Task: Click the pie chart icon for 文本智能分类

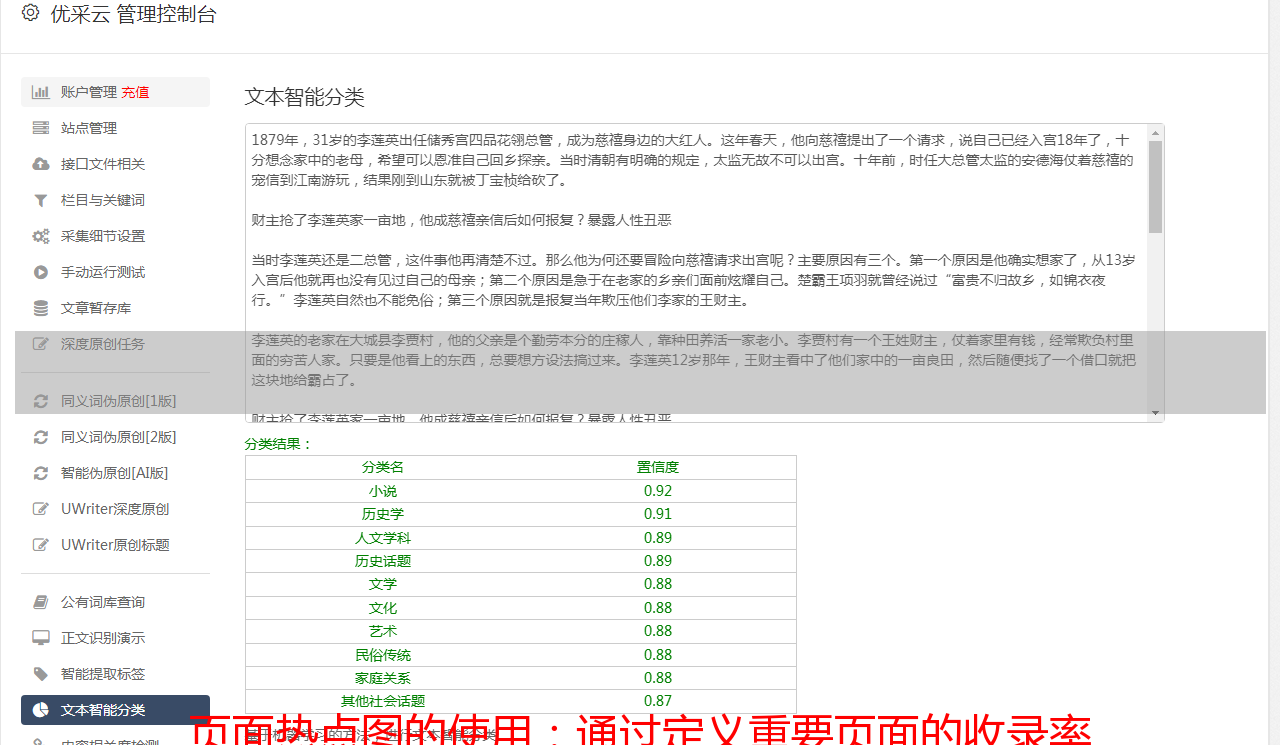Action: tap(41, 710)
